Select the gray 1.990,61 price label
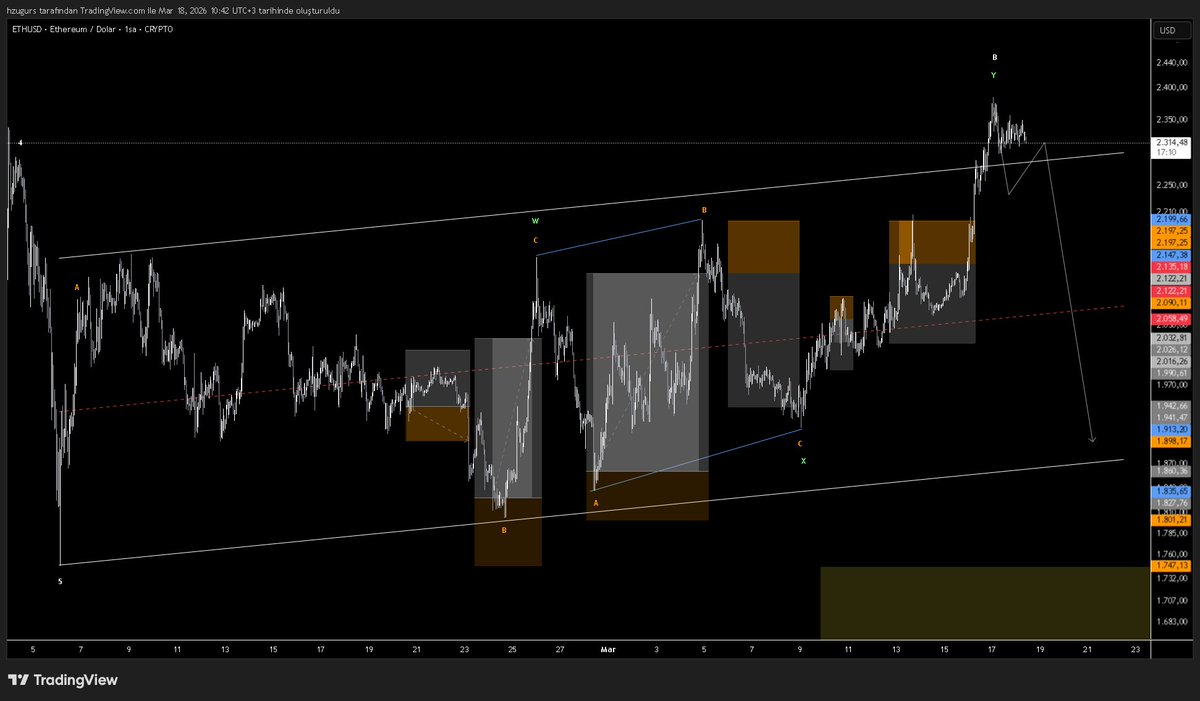This screenshot has height=701, width=1200. point(1171,372)
